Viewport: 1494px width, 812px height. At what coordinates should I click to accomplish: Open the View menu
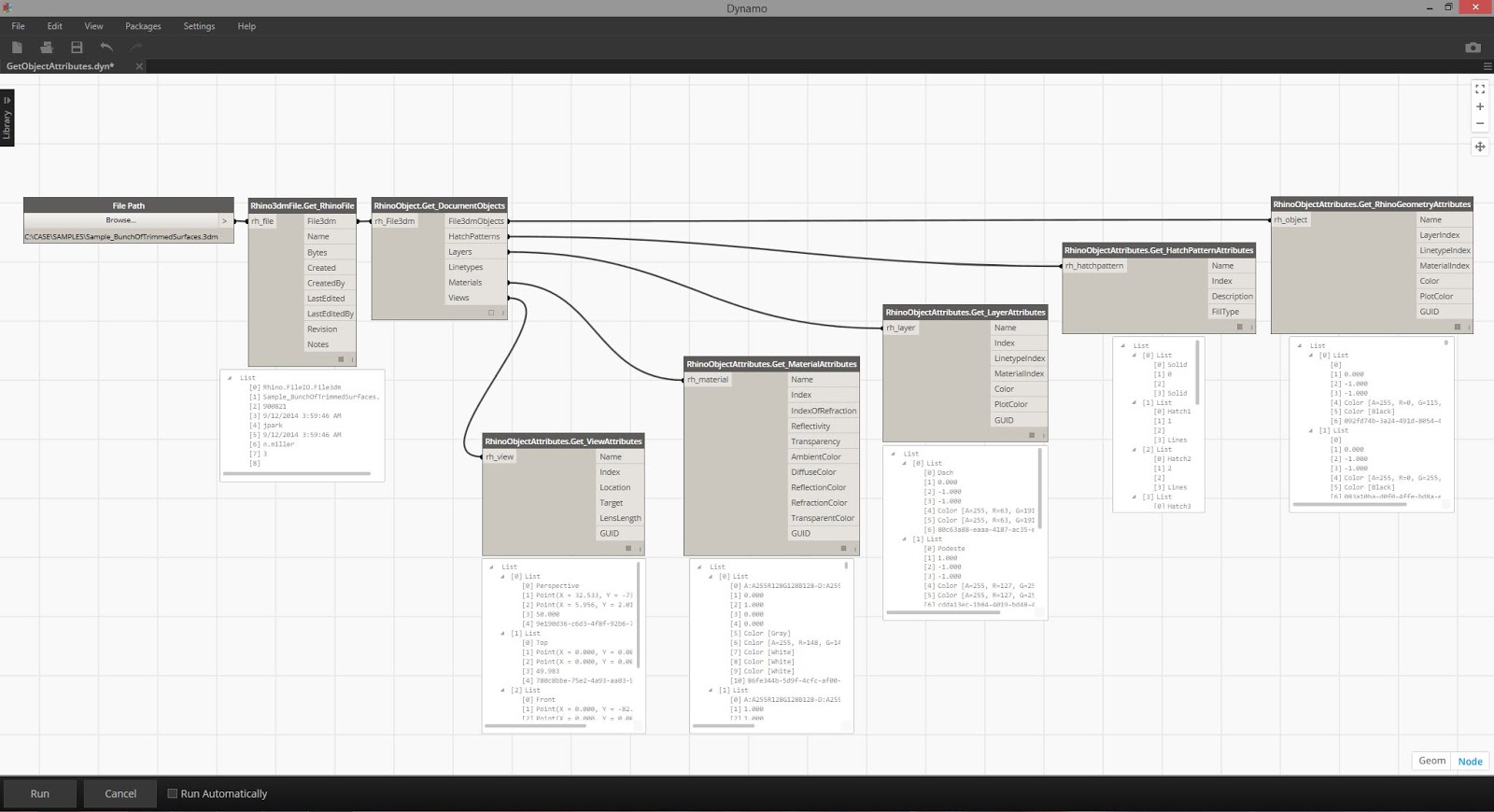(x=93, y=26)
